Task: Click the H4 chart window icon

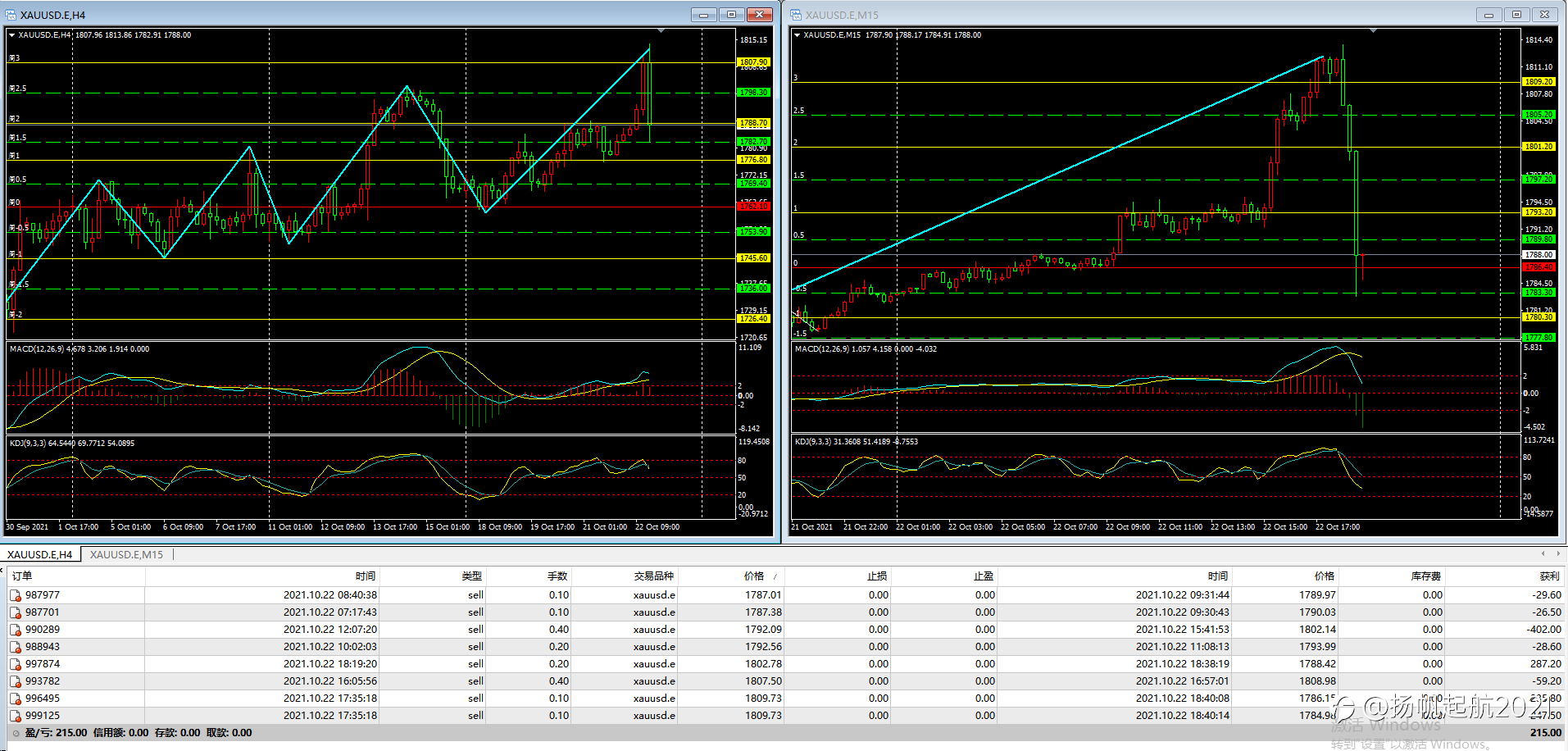Action: (11, 15)
